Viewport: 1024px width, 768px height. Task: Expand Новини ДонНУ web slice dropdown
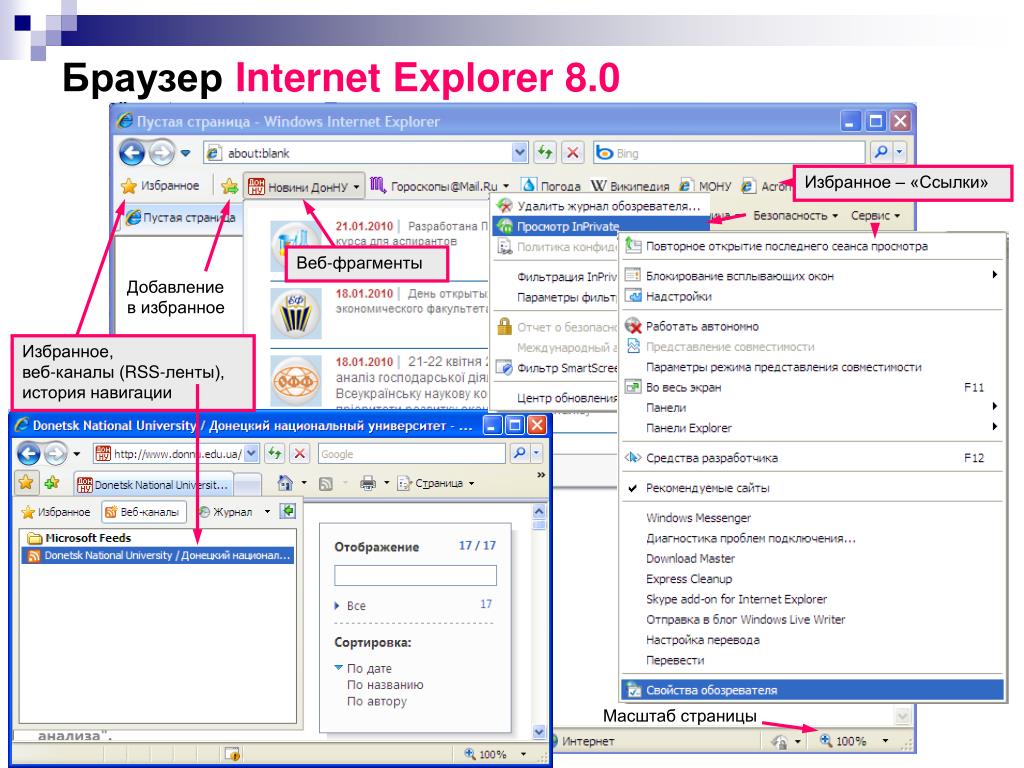(x=357, y=187)
